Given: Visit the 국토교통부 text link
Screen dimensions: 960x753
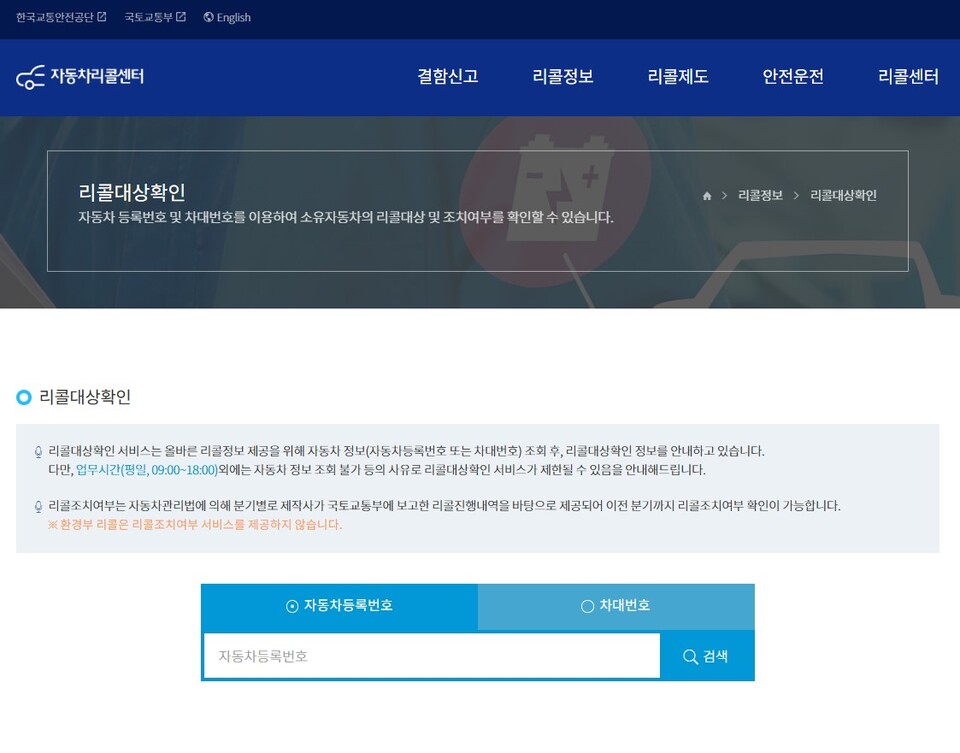Looking at the screenshot, I should click(x=148, y=17).
